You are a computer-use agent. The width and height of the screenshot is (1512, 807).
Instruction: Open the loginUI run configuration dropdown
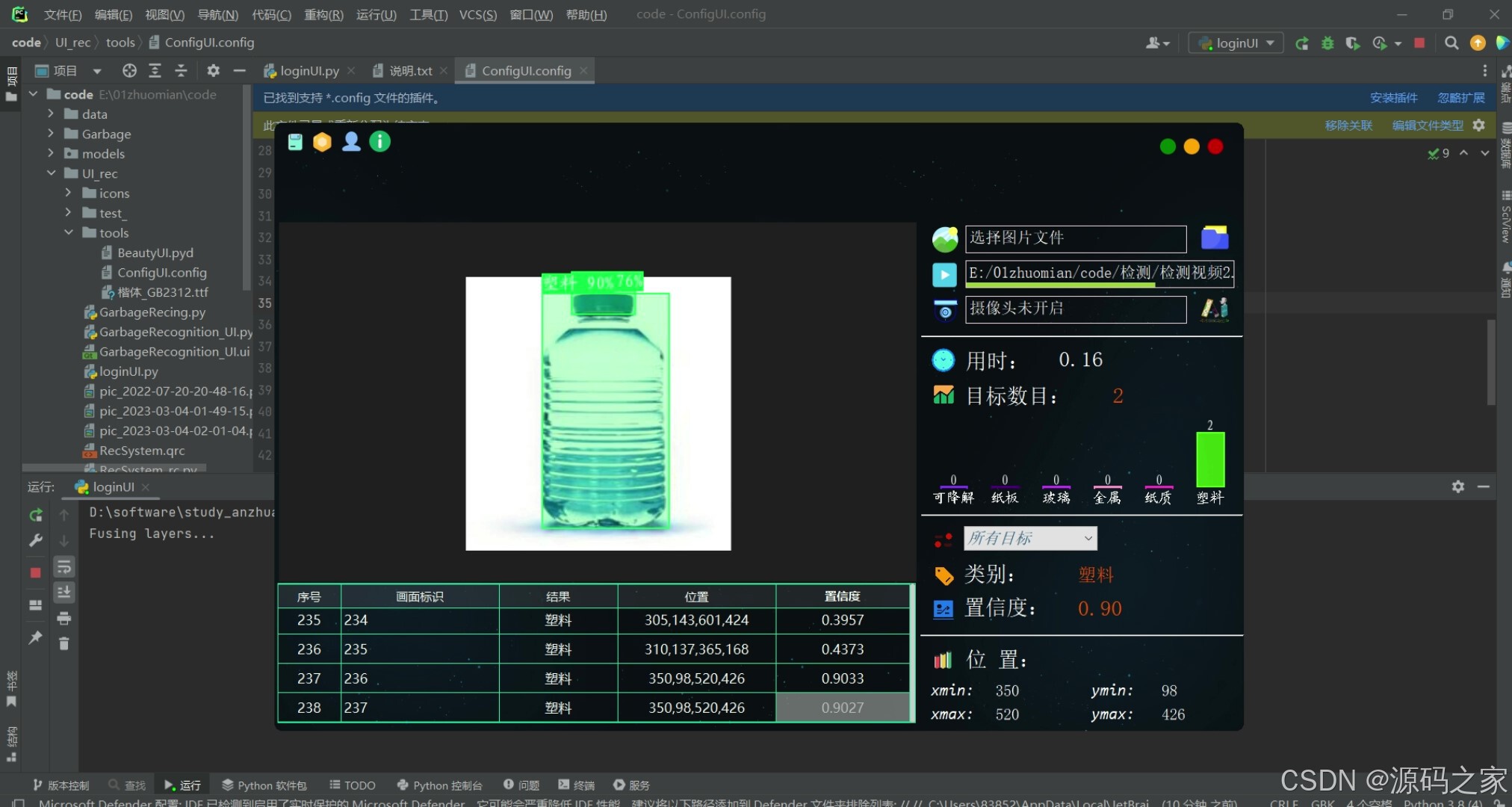[x=1236, y=43]
